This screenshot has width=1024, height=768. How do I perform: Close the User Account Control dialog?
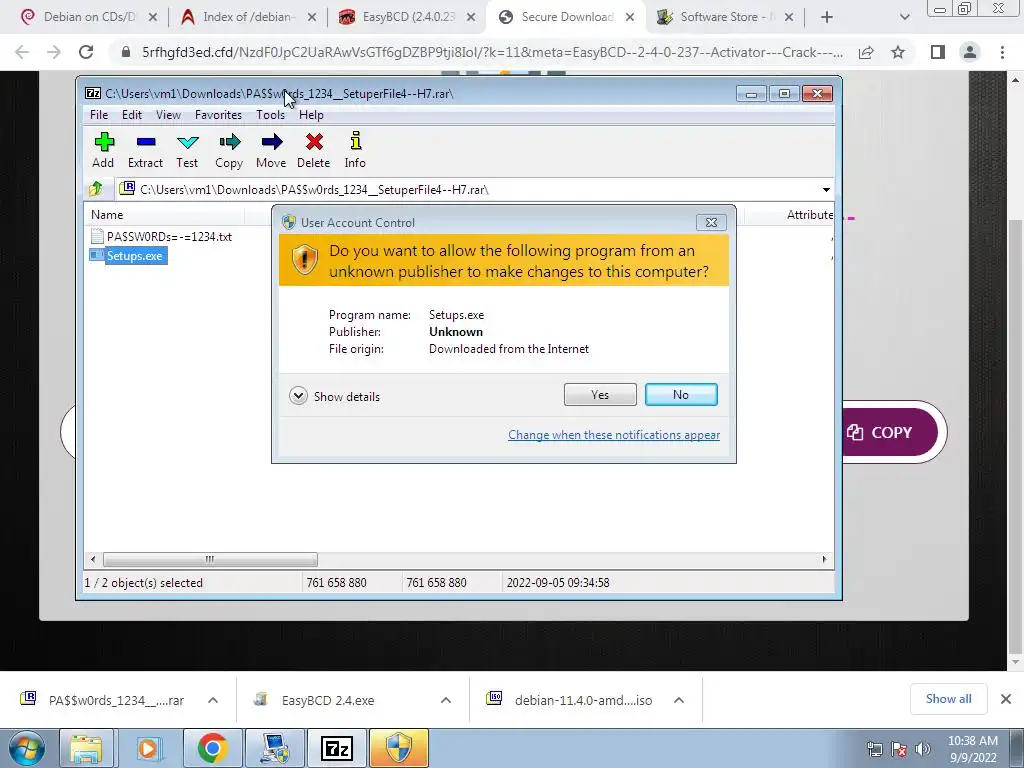tap(711, 223)
